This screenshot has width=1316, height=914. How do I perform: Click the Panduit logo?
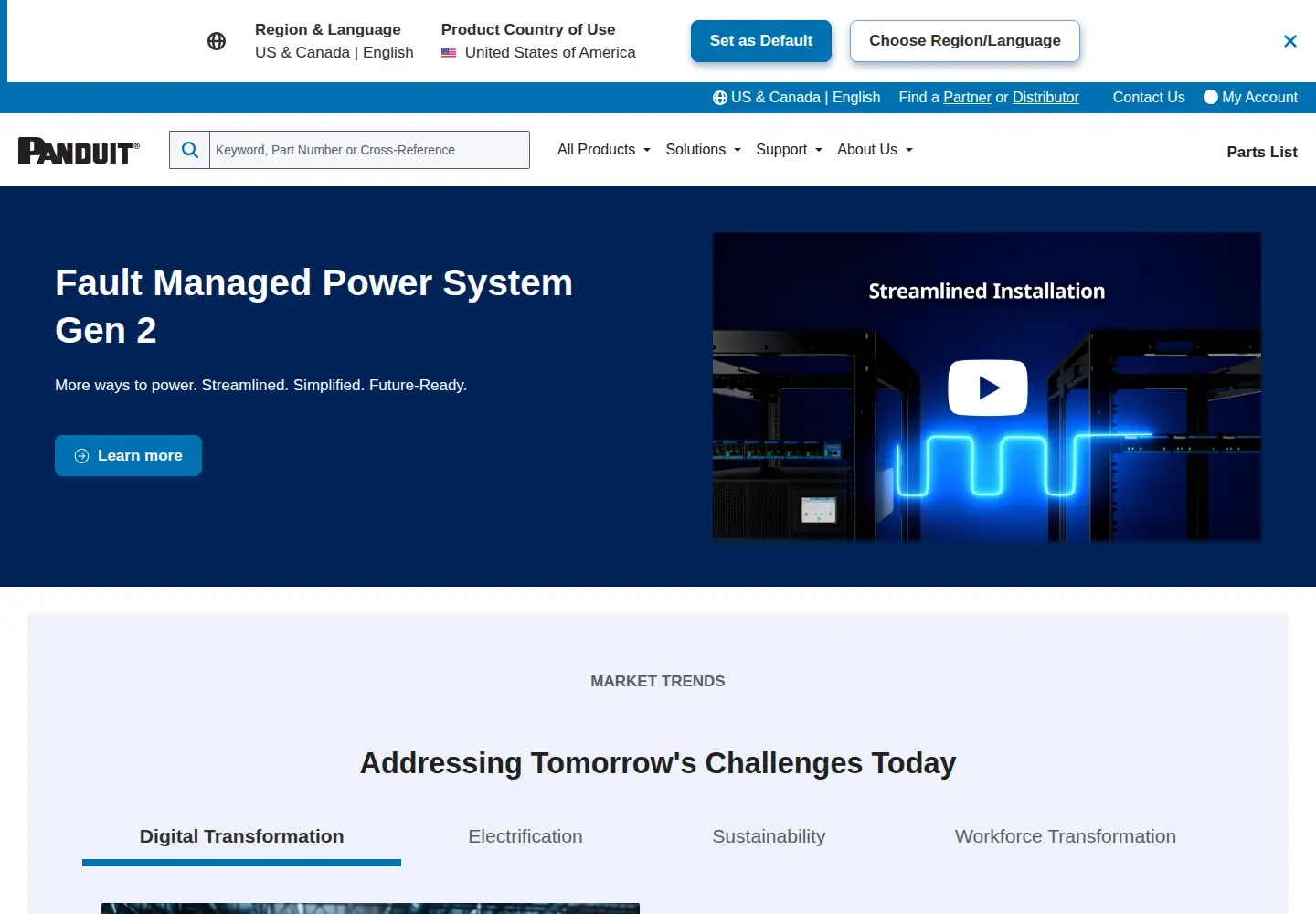pos(79,151)
